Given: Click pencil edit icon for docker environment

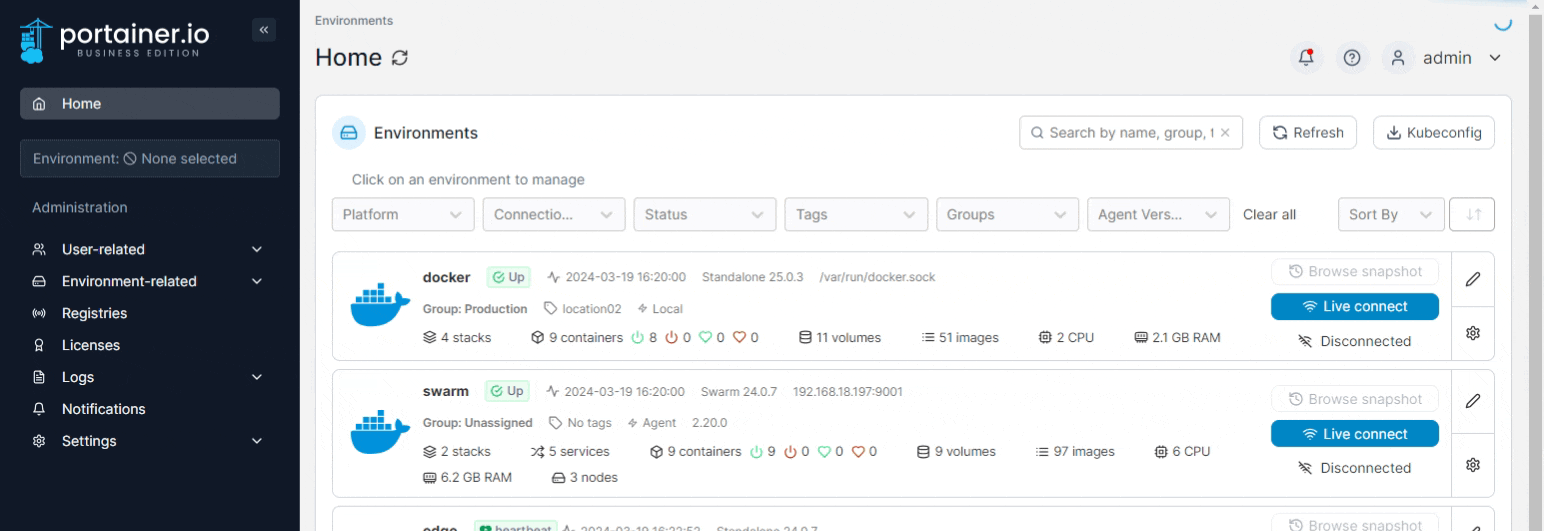Looking at the screenshot, I should (1472, 279).
